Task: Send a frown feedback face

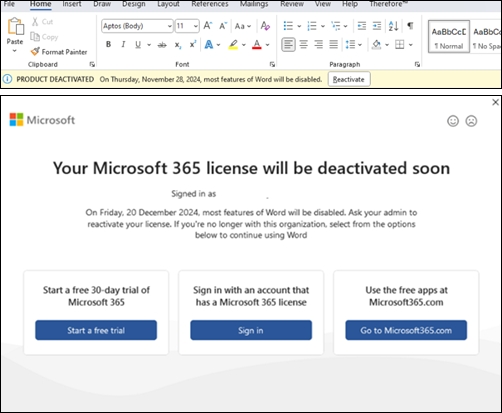Action: click(471, 121)
